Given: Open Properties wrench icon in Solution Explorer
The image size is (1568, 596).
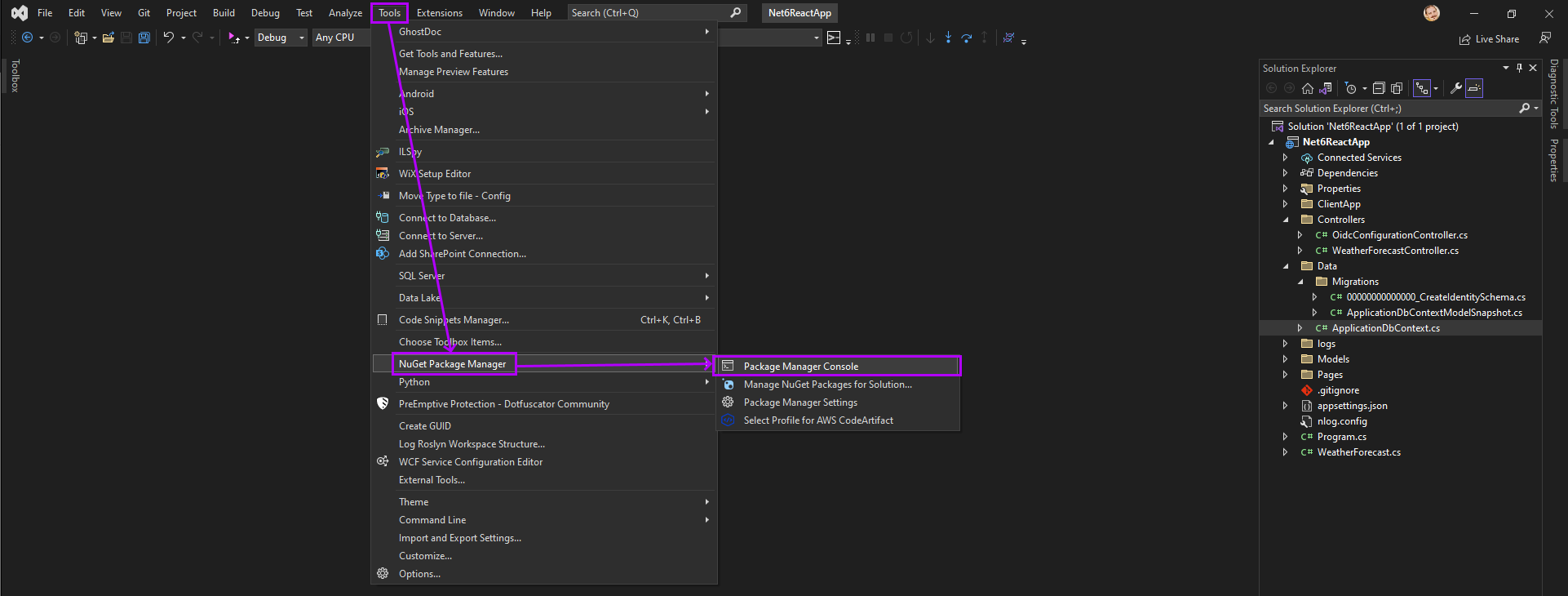Looking at the screenshot, I should 1455,88.
